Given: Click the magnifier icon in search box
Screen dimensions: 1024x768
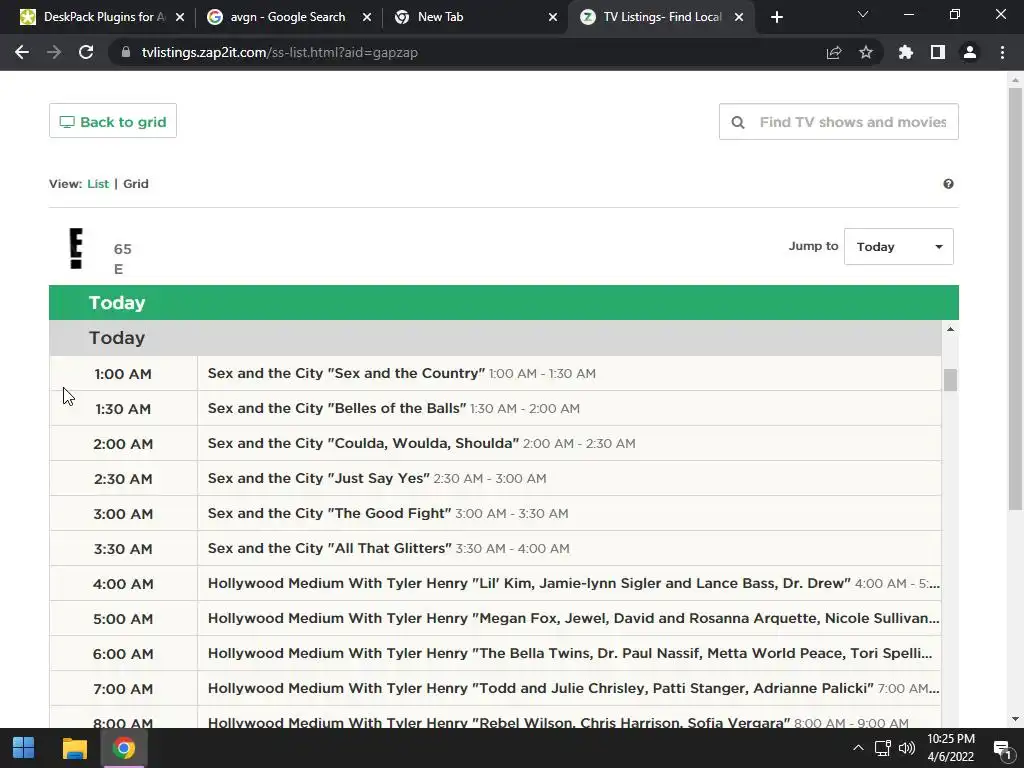Looking at the screenshot, I should coord(738,122).
